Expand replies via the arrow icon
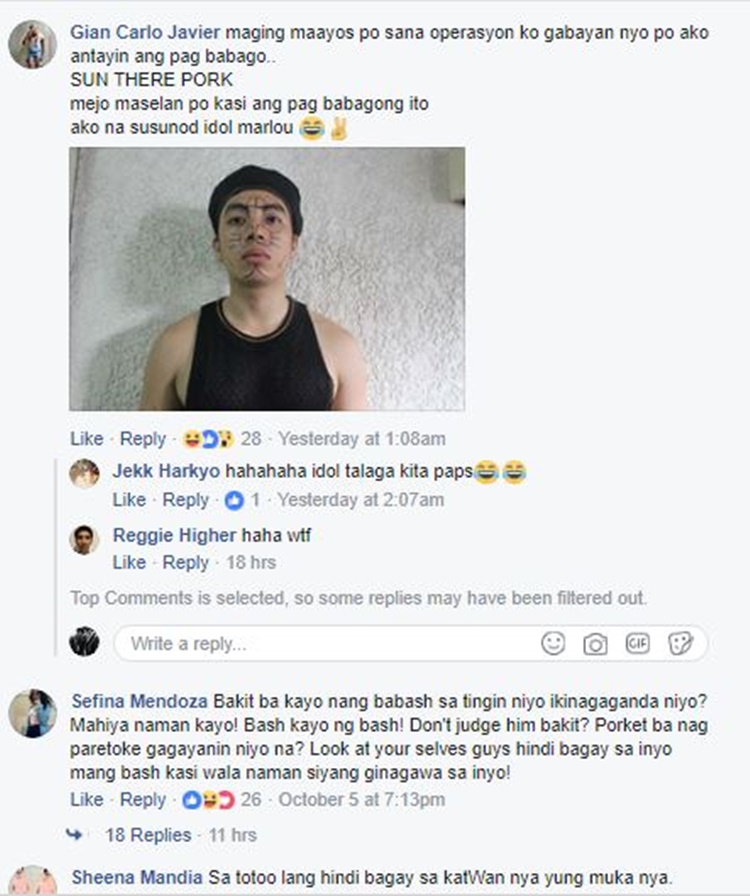The width and height of the screenshot is (750, 896). tap(74, 834)
